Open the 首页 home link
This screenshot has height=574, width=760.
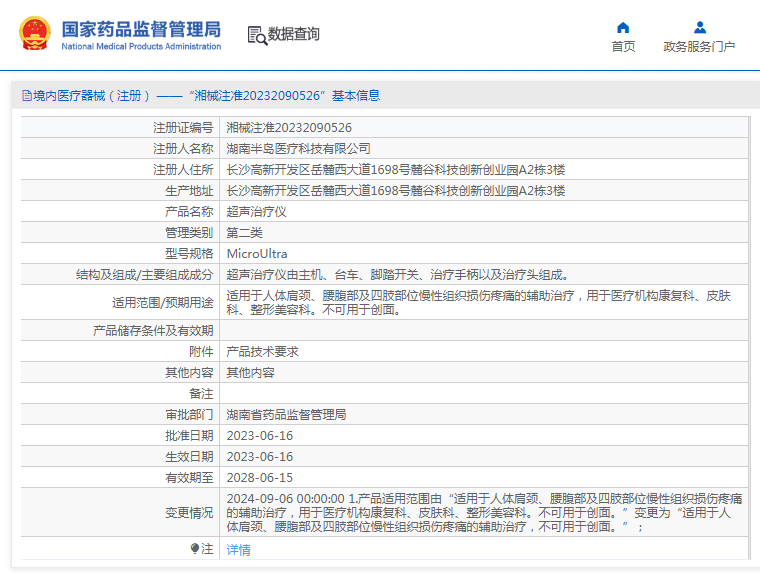623,47
